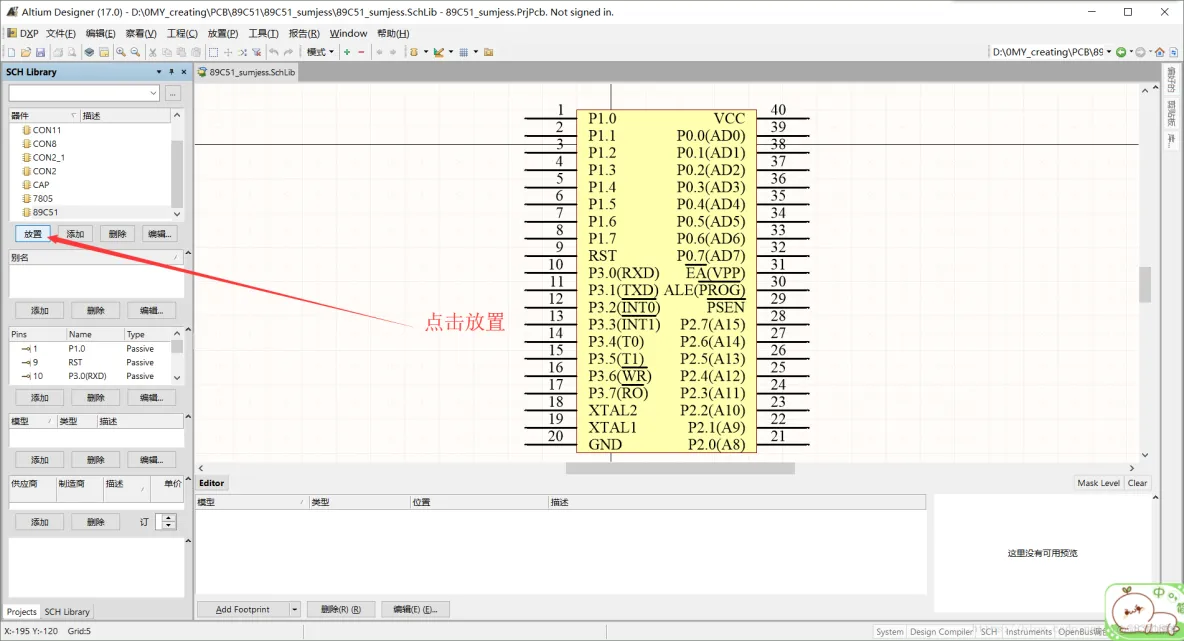1184x641 pixels.
Task: Open the SCH Library panel options arrow
Action: (x=159, y=72)
